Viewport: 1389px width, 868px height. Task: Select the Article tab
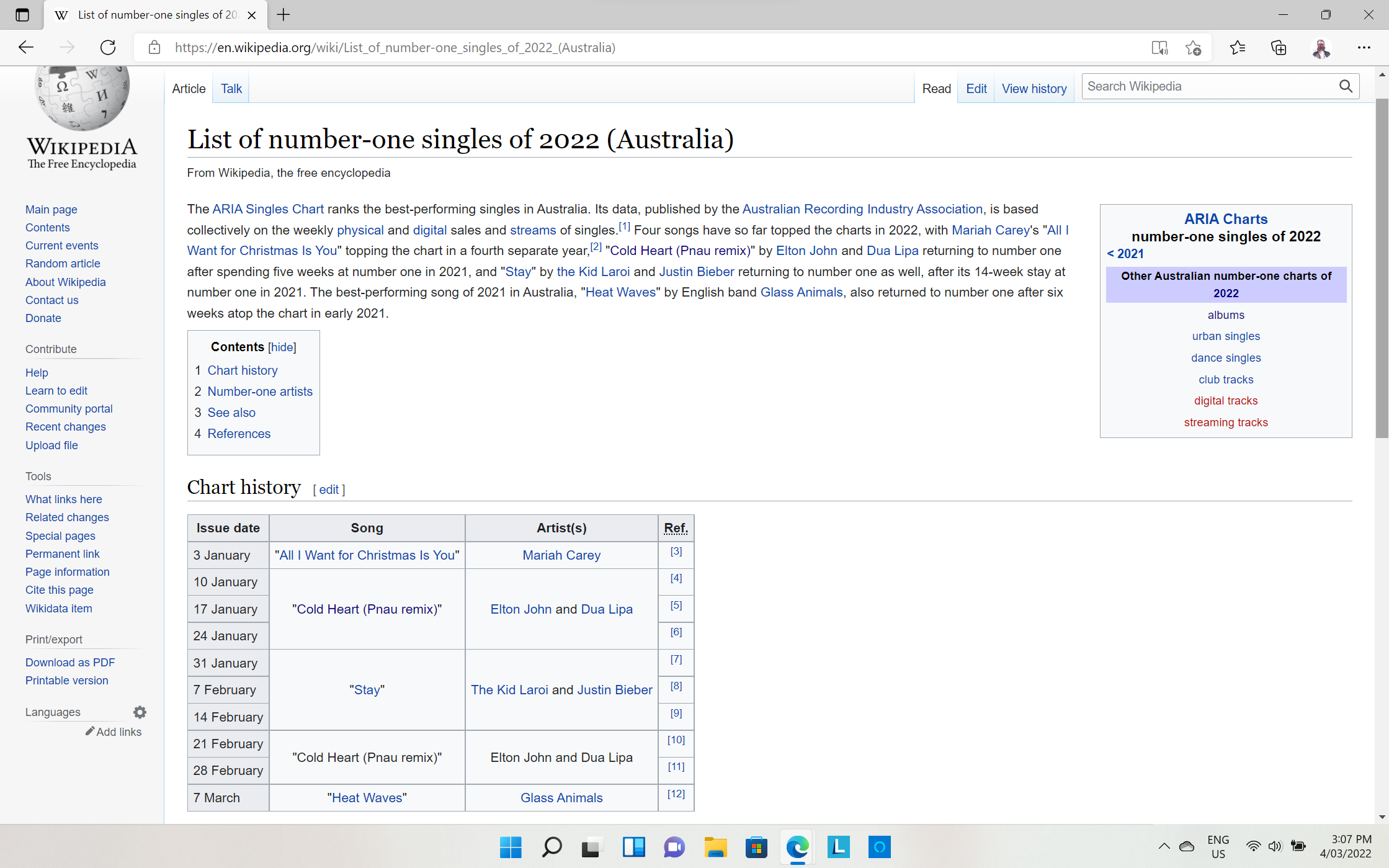[189, 89]
